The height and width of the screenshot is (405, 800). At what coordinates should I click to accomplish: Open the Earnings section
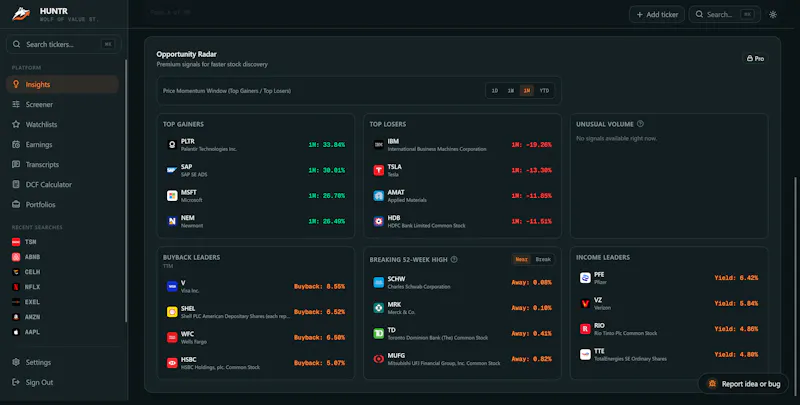pos(62,144)
